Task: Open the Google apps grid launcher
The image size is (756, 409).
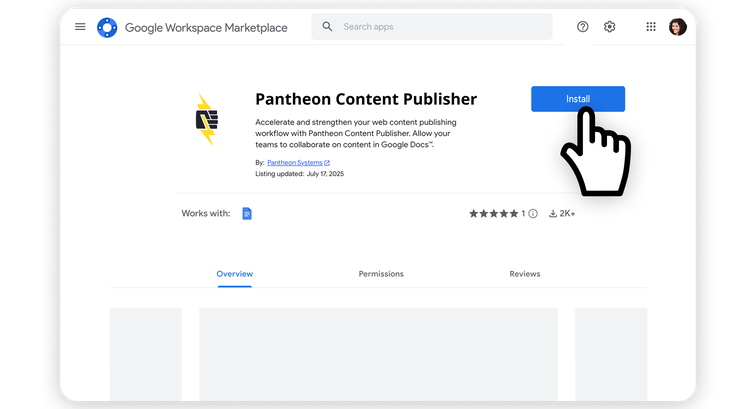Action: pos(651,27)
